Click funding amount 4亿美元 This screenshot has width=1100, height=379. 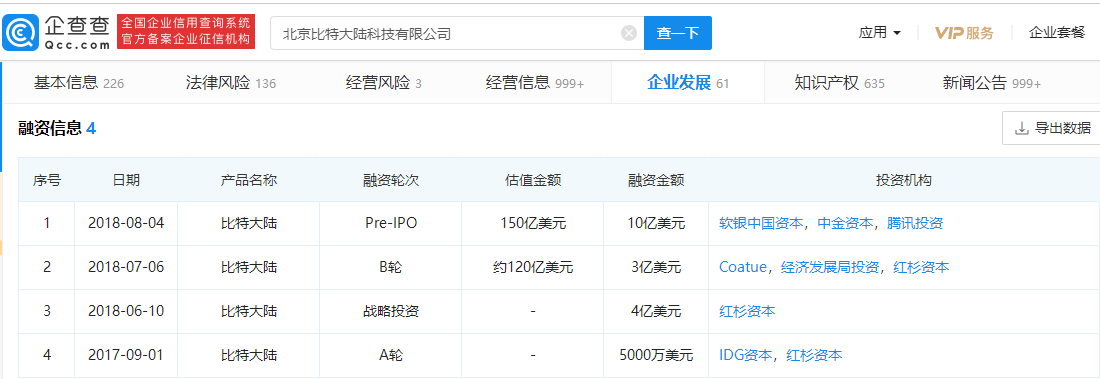pos(656,311)
